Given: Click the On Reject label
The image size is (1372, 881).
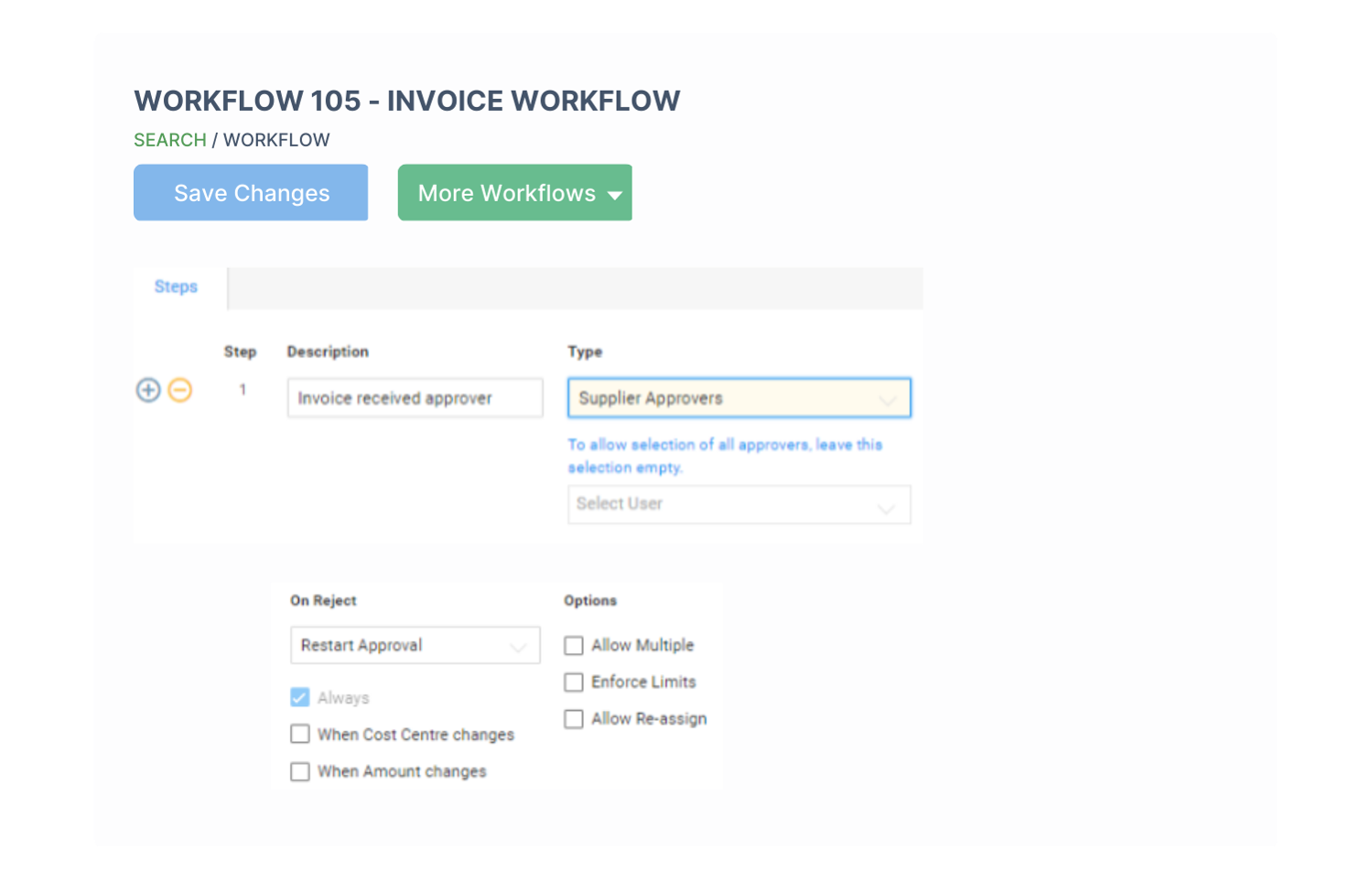Looking at the screenshot, I should pyautogui.click(x=323, y=600).
